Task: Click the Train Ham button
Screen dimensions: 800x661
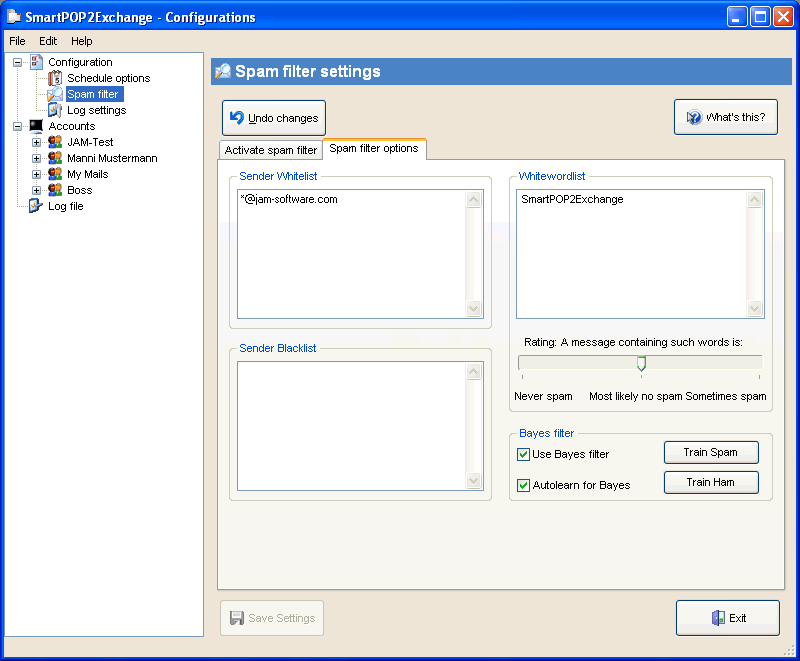Action: click(x=711, y=482)
